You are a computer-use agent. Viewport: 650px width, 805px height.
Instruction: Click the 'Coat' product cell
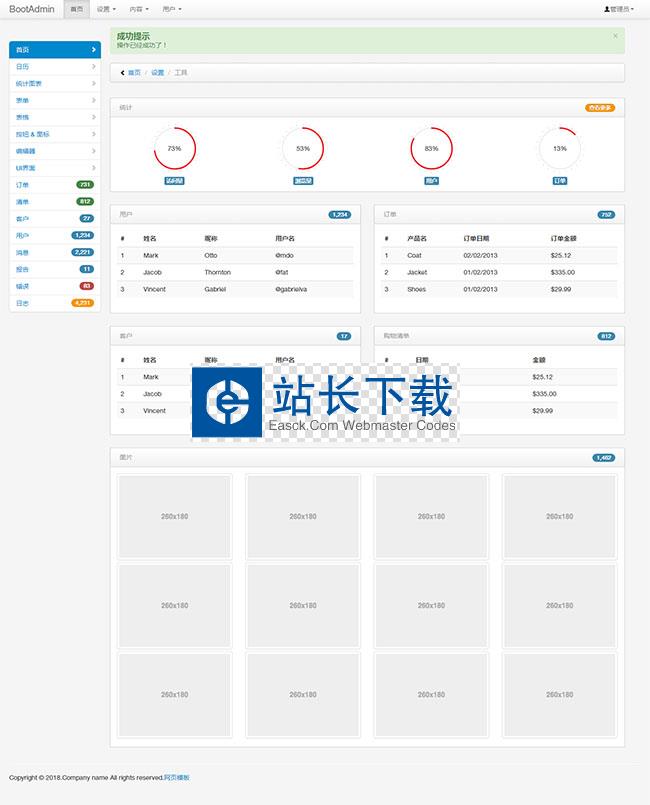[x=414, y=256]
